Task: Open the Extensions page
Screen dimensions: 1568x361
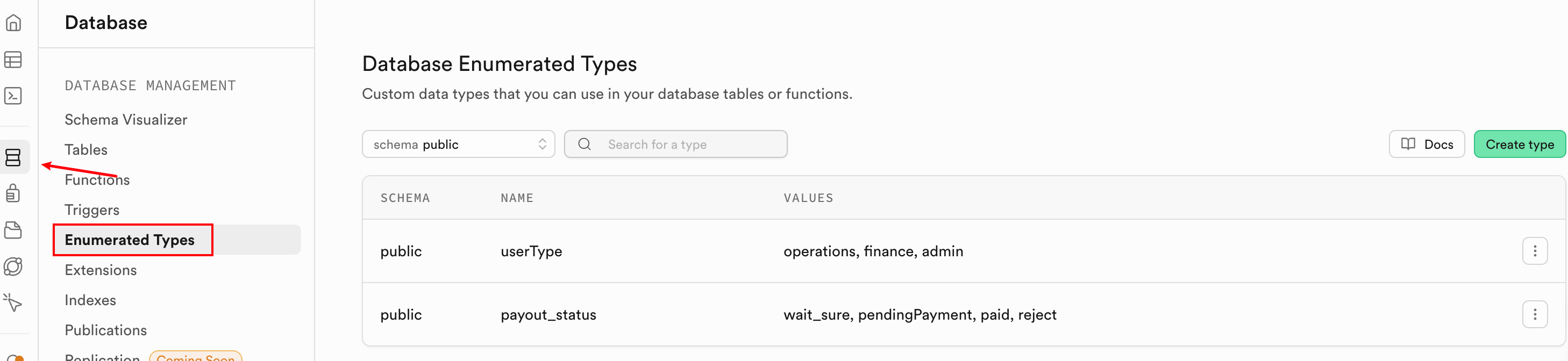Action: (101, 270)
